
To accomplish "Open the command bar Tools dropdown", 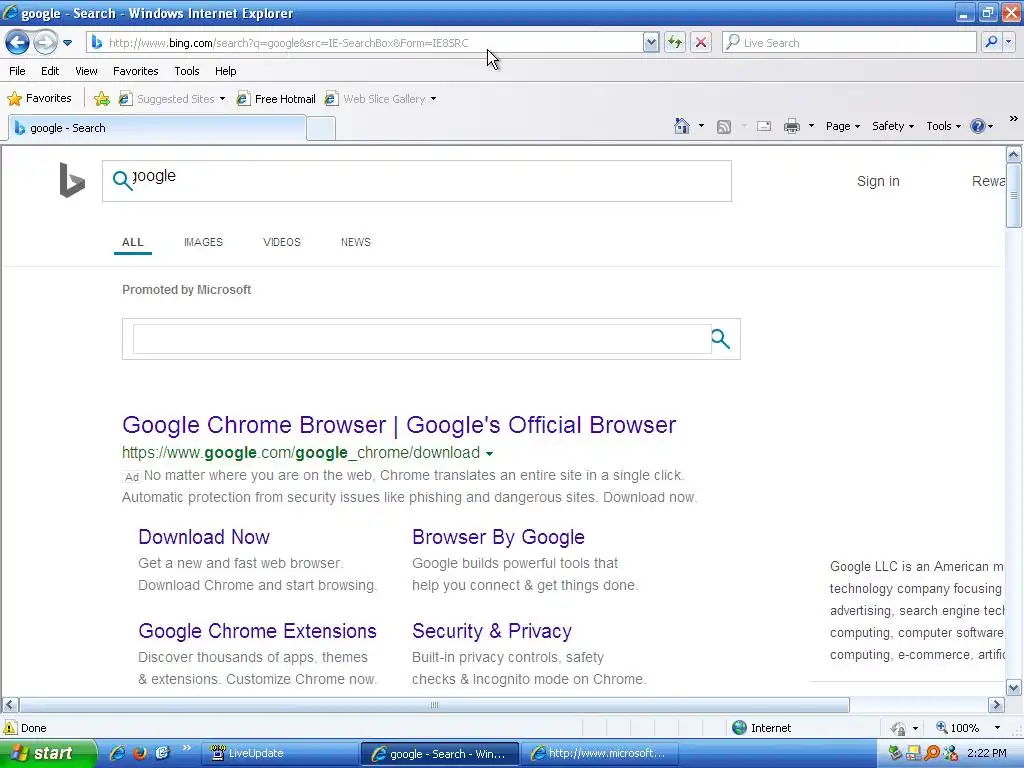I will (x=944, y=126).
